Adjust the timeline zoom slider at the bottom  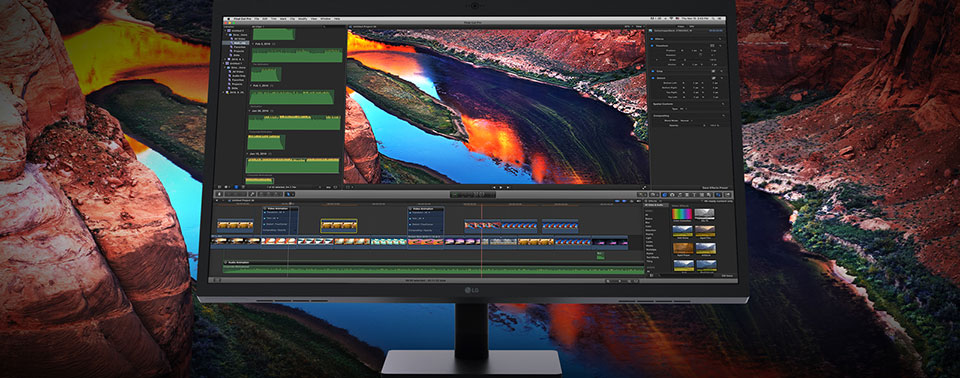tap(619, 280)
